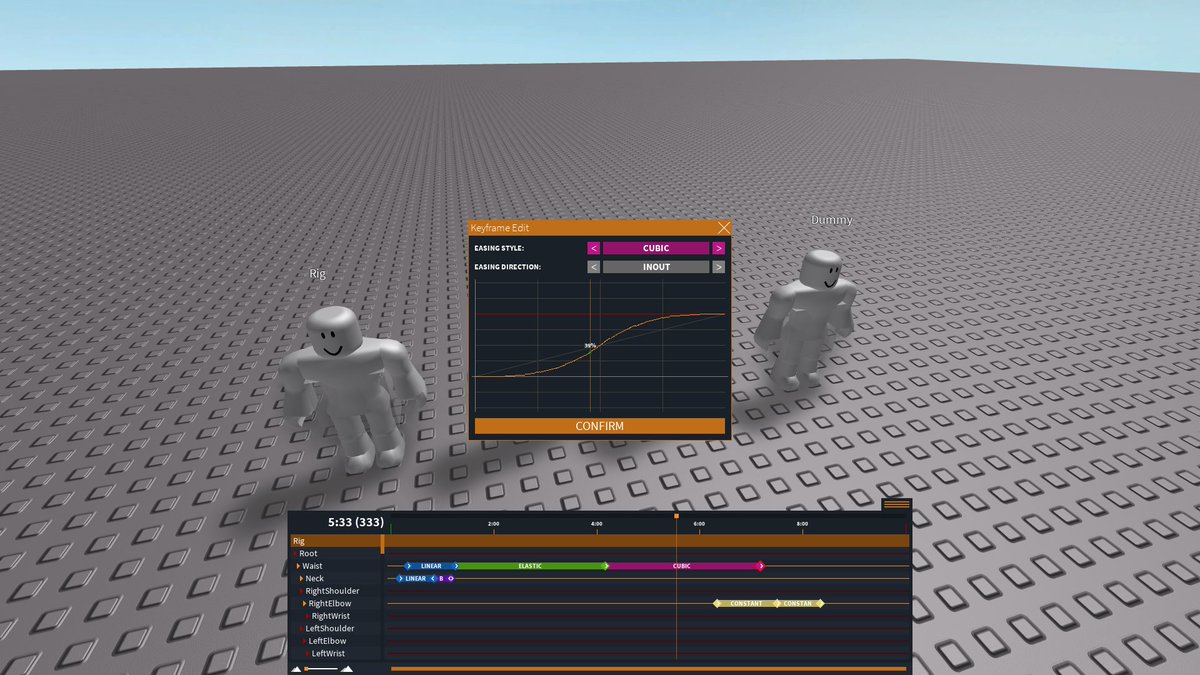Image resolution: width=1200 pixels, height=675 pixels.
Task: Click the last yellow diamond on RightElbow track
Action: coord(820,604)
